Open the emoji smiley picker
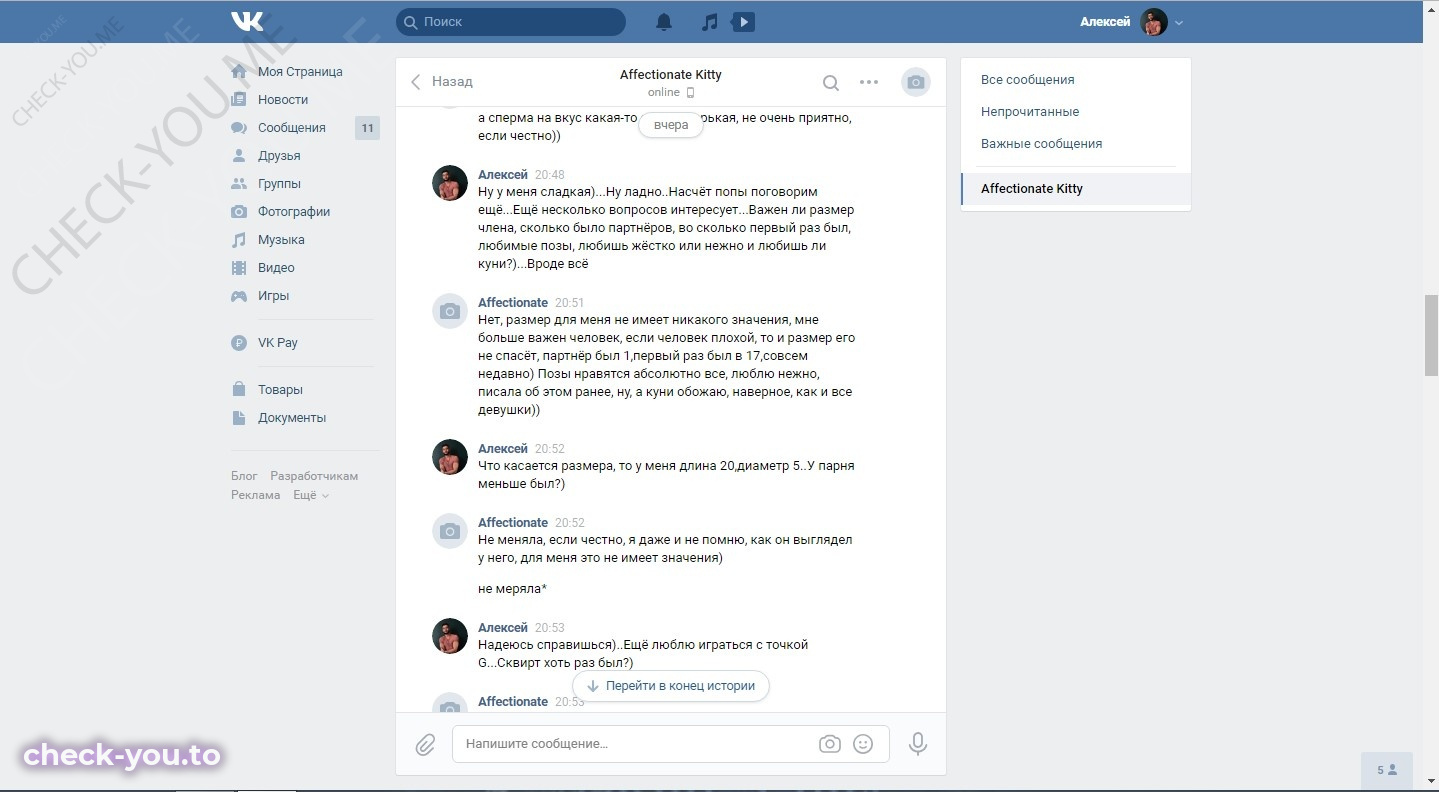This screenshot has width=1439, height=792. [x=863, y=744]
